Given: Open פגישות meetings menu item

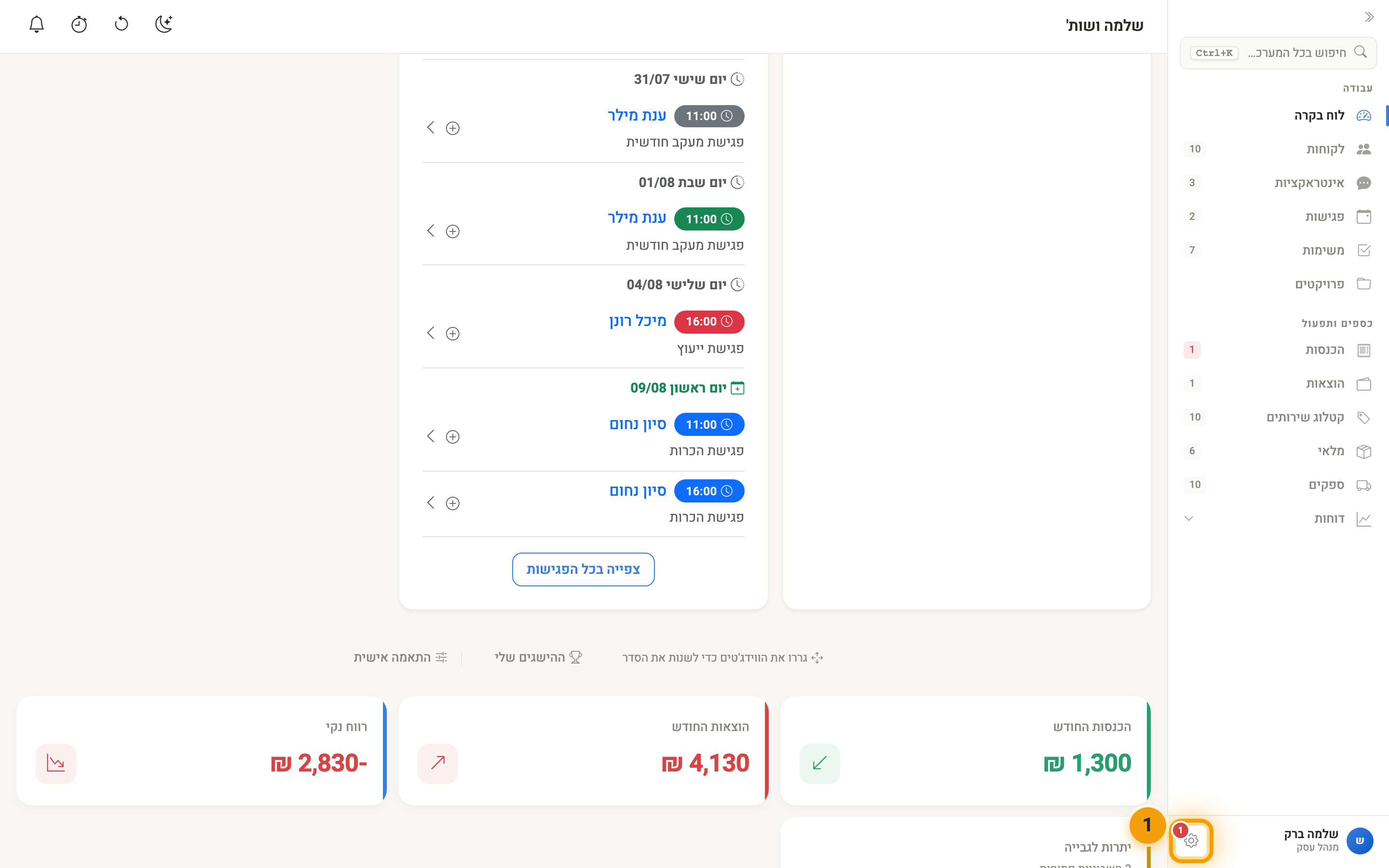Looking at the screenshot, I should click(x=1278, y=217).
